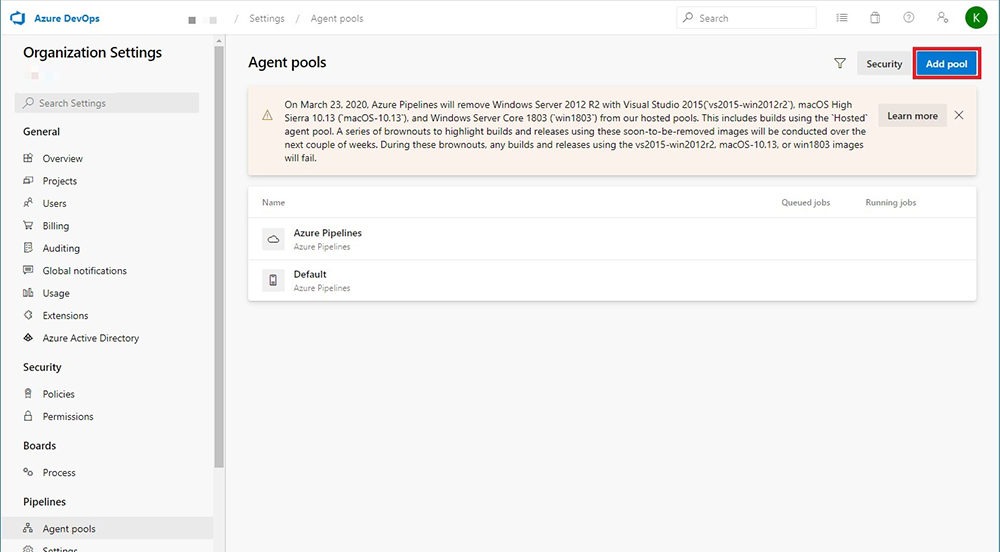
Task: Open Extensions settings
Action: 66,316
